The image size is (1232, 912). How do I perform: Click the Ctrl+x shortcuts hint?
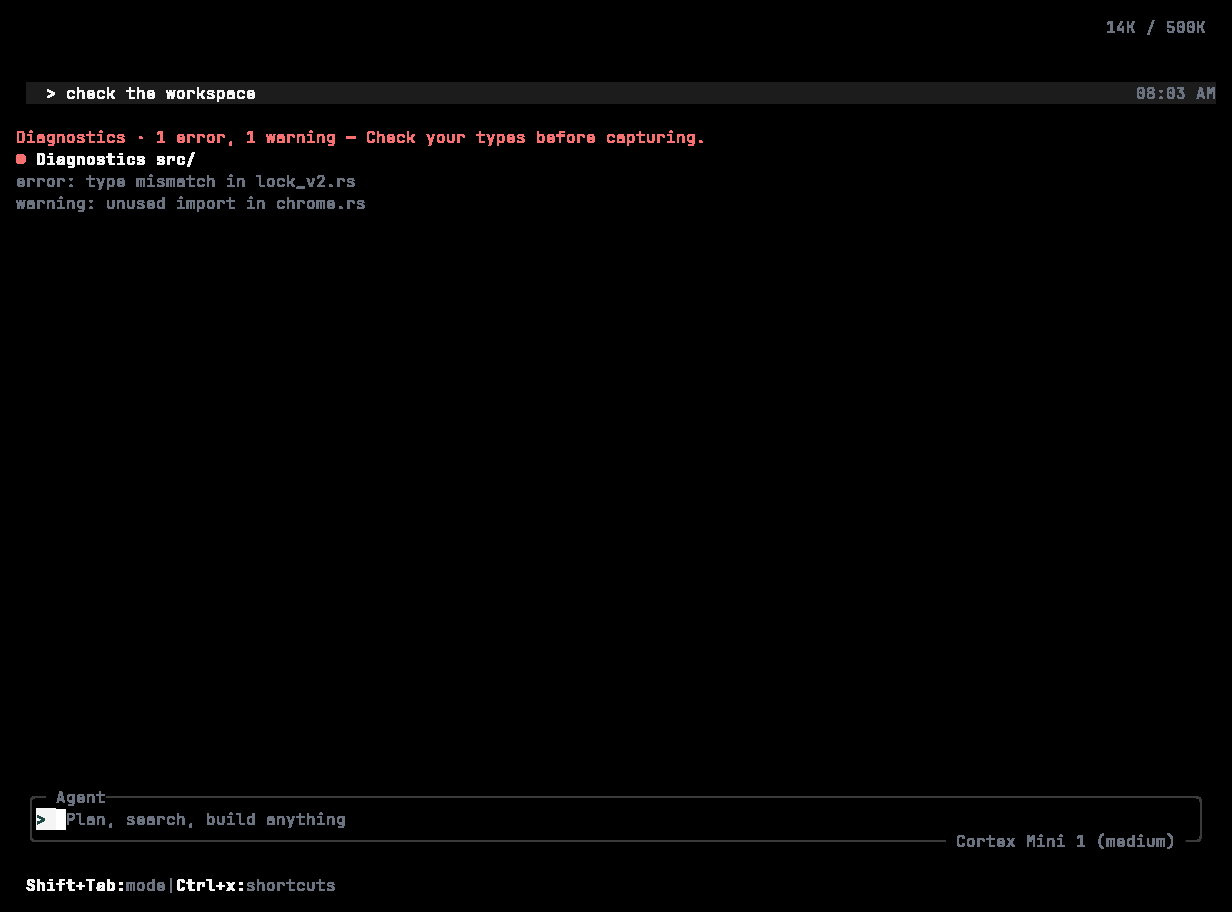[256, 885]
